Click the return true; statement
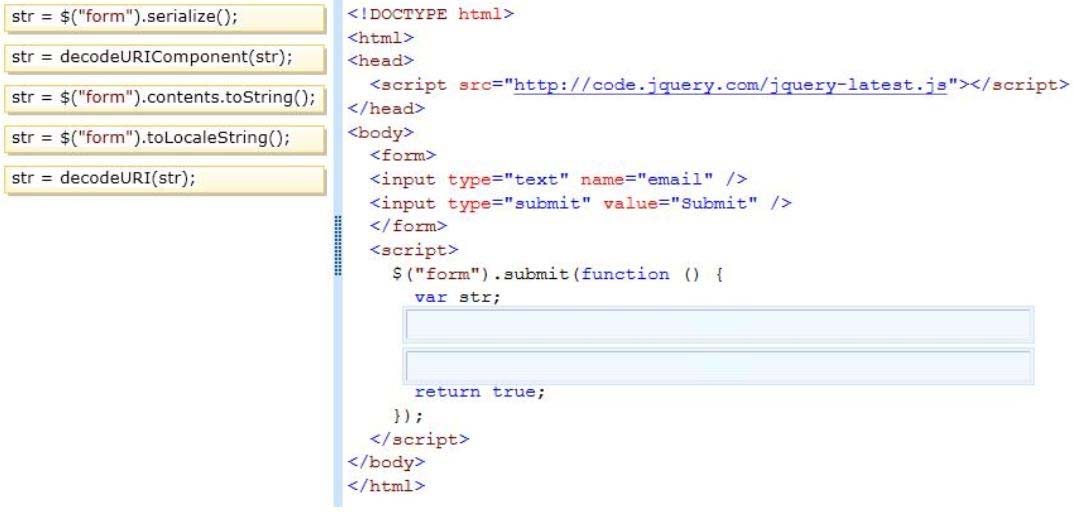Image resolution: width=1073 pixels, height=512 pixels. click(480, 392)
